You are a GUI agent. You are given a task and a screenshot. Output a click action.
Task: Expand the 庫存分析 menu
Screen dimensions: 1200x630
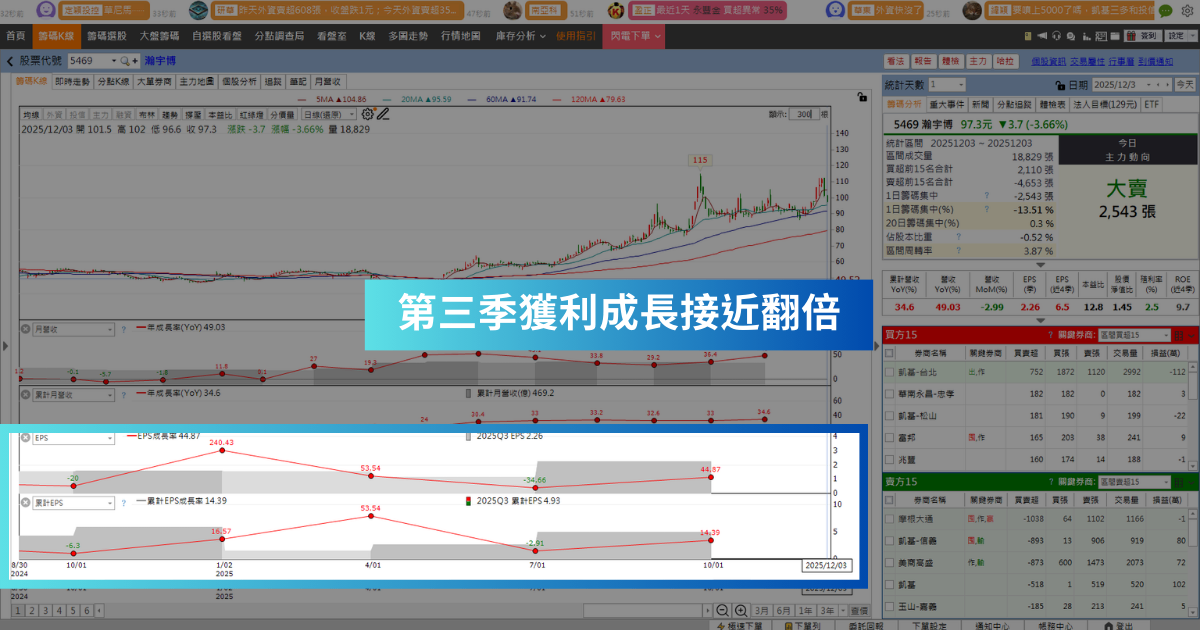coord(520,36)
